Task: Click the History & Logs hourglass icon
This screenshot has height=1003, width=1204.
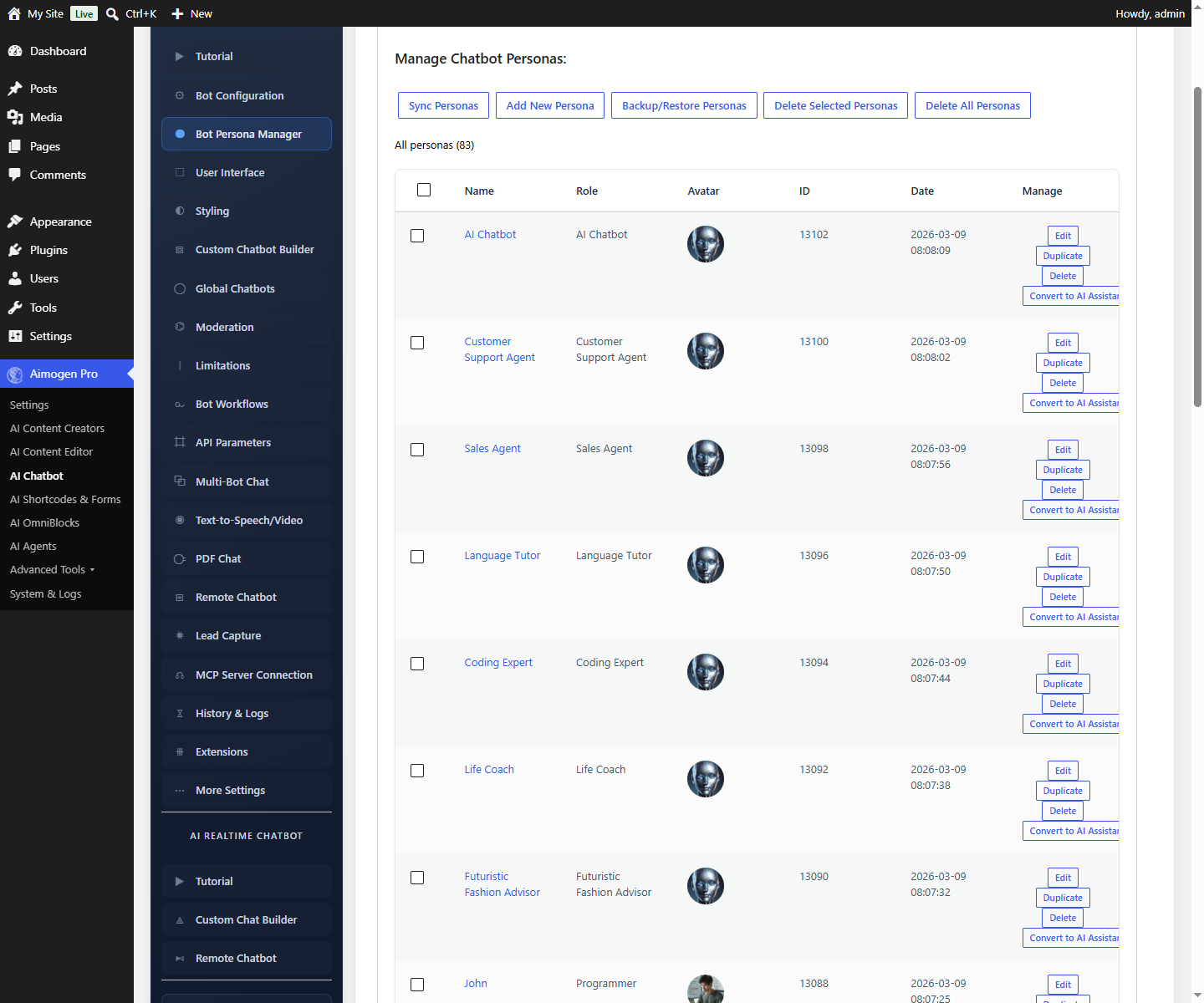Action: [180, 713]
